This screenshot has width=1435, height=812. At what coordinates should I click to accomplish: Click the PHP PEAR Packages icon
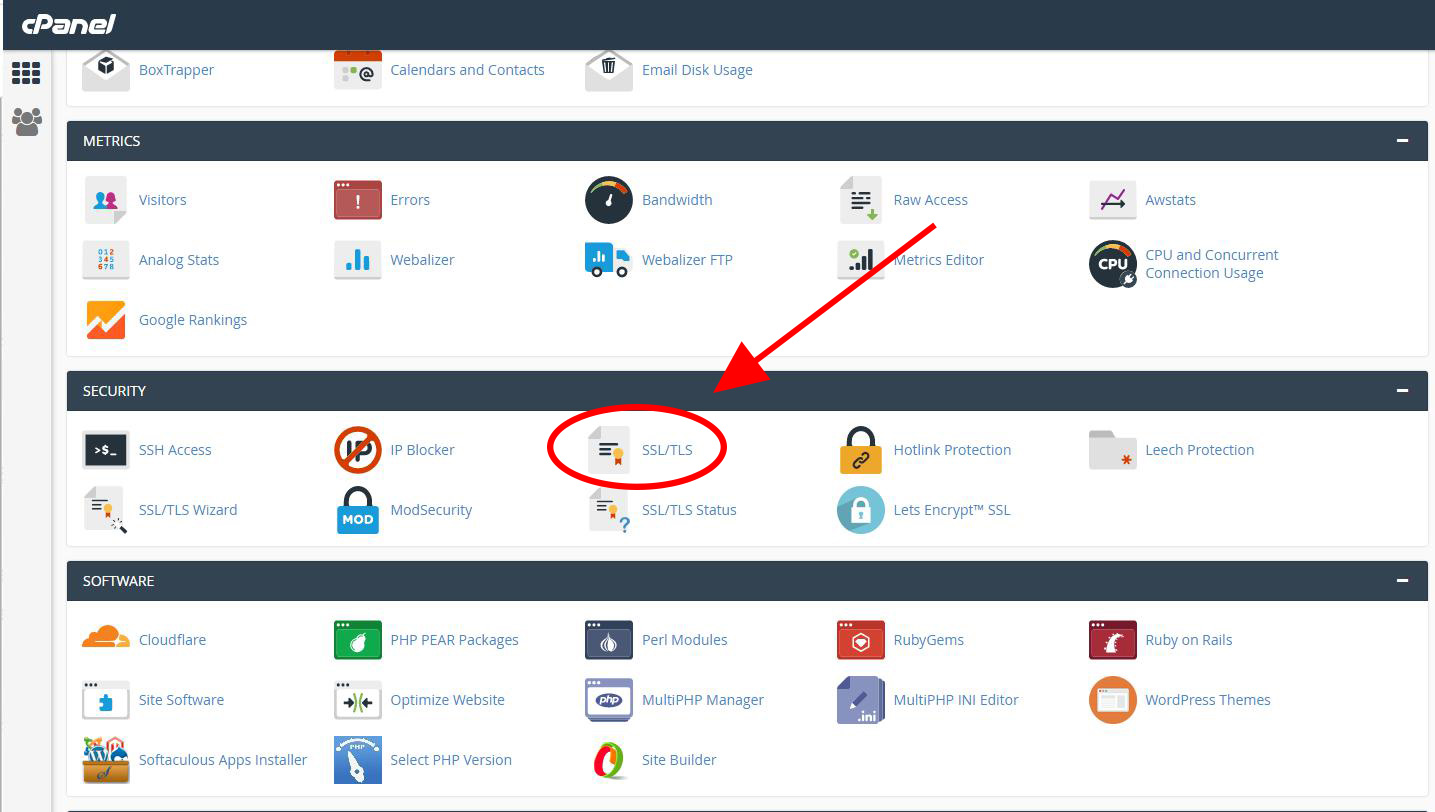[x=358, y=640]
